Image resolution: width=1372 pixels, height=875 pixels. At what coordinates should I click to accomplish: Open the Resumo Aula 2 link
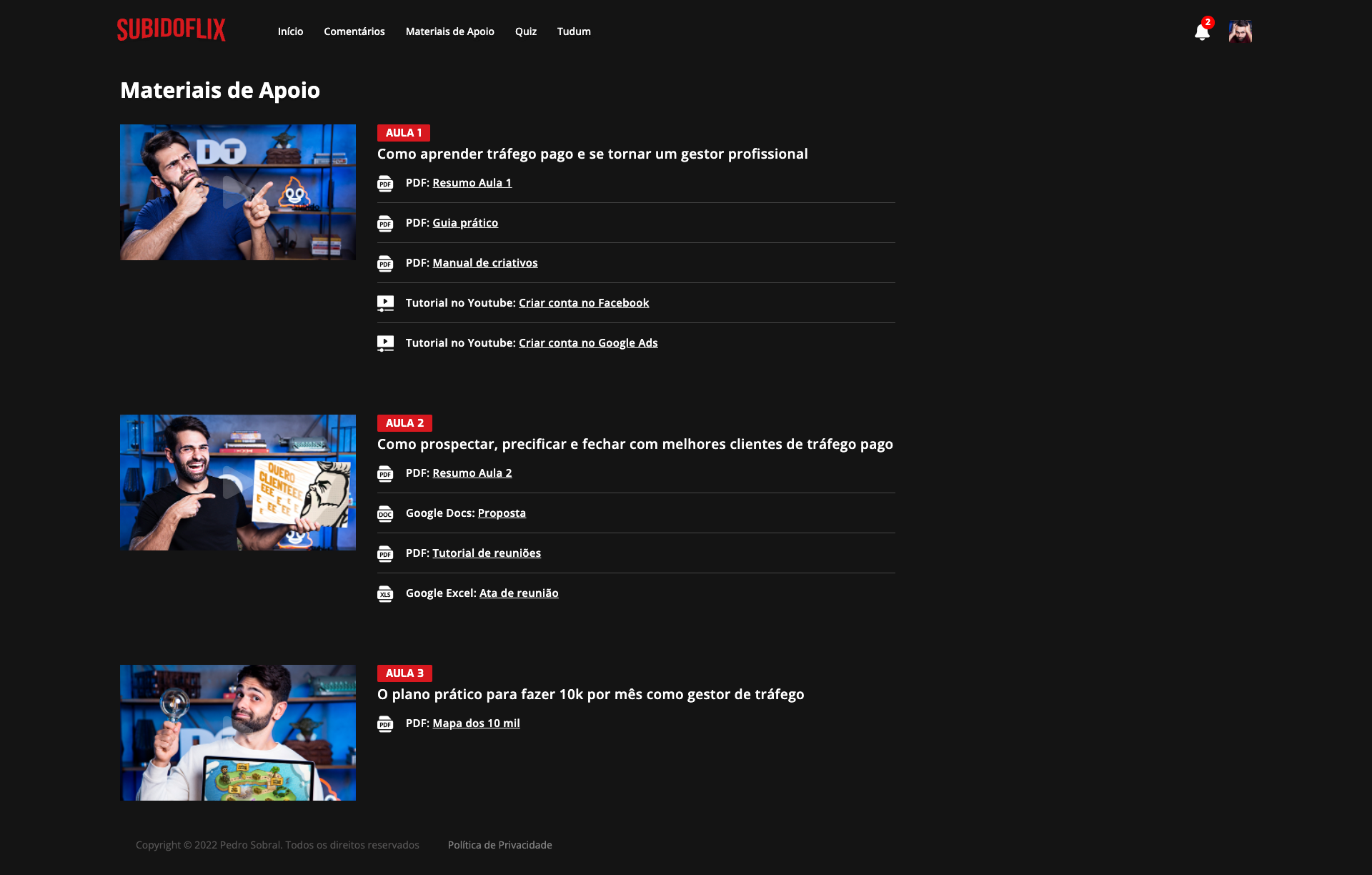(472, 473)
